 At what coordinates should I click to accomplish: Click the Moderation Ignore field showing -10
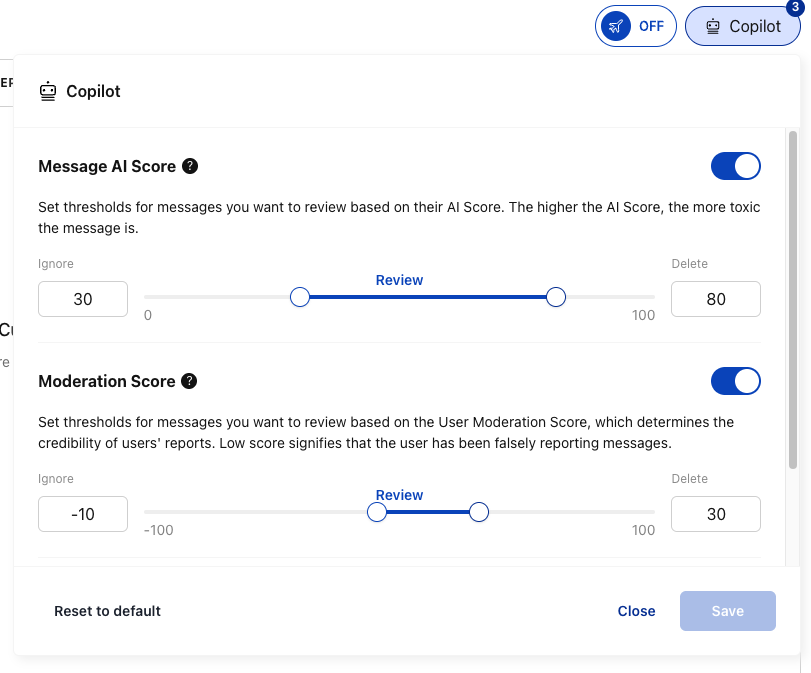pos(83,514)
